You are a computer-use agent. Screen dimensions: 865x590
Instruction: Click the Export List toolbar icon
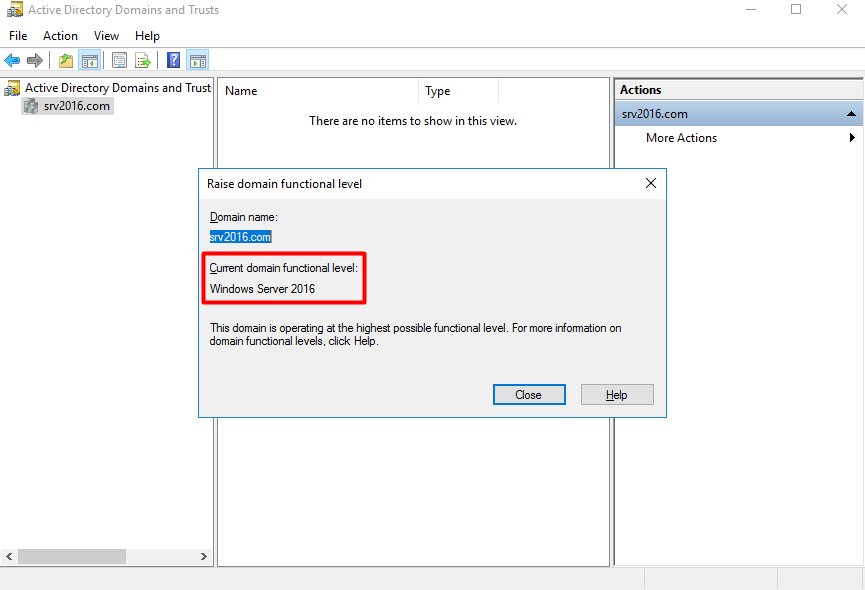[x=143, y=61]
